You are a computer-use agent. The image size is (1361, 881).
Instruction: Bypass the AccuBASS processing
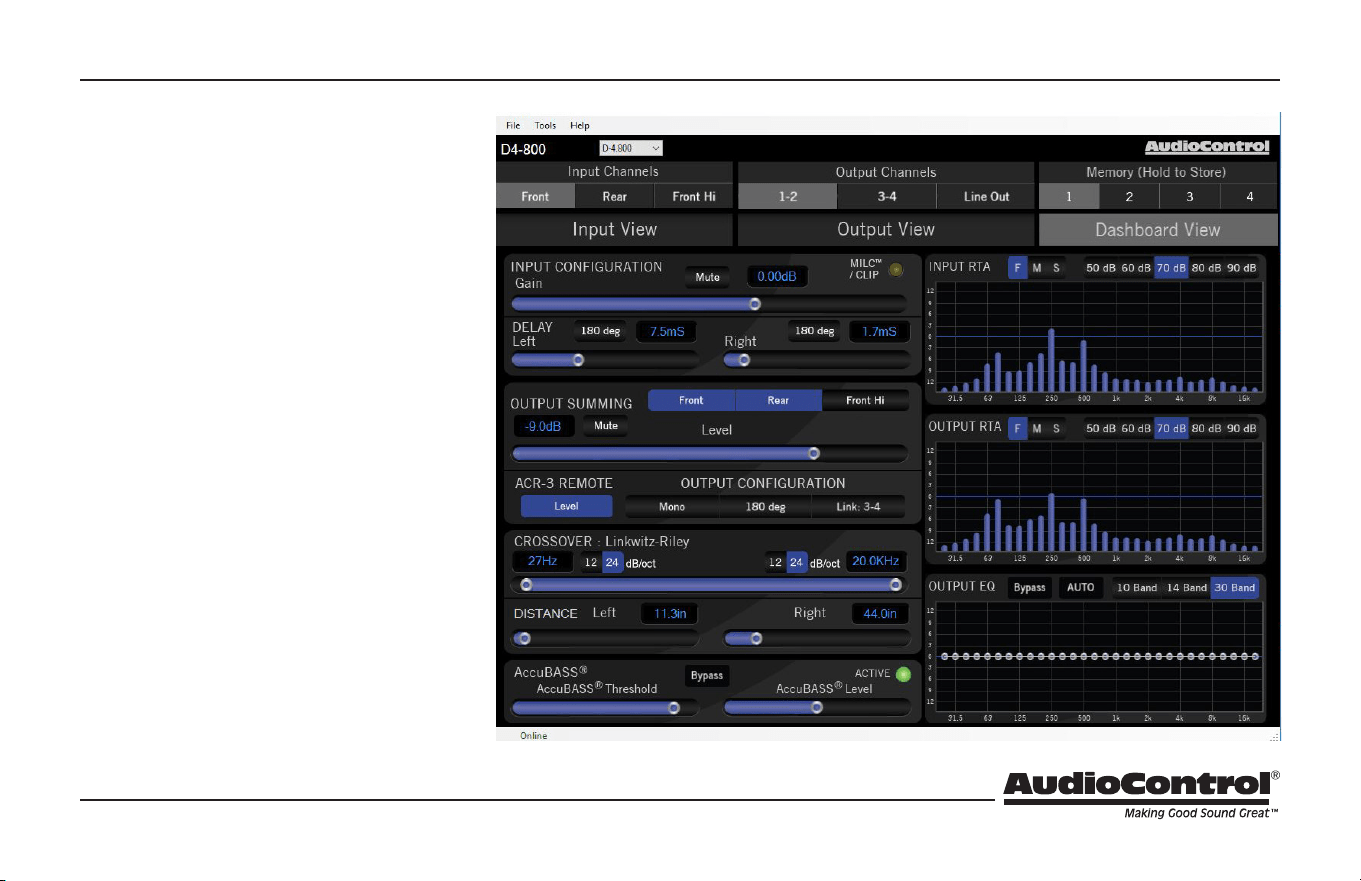[707, 676]
